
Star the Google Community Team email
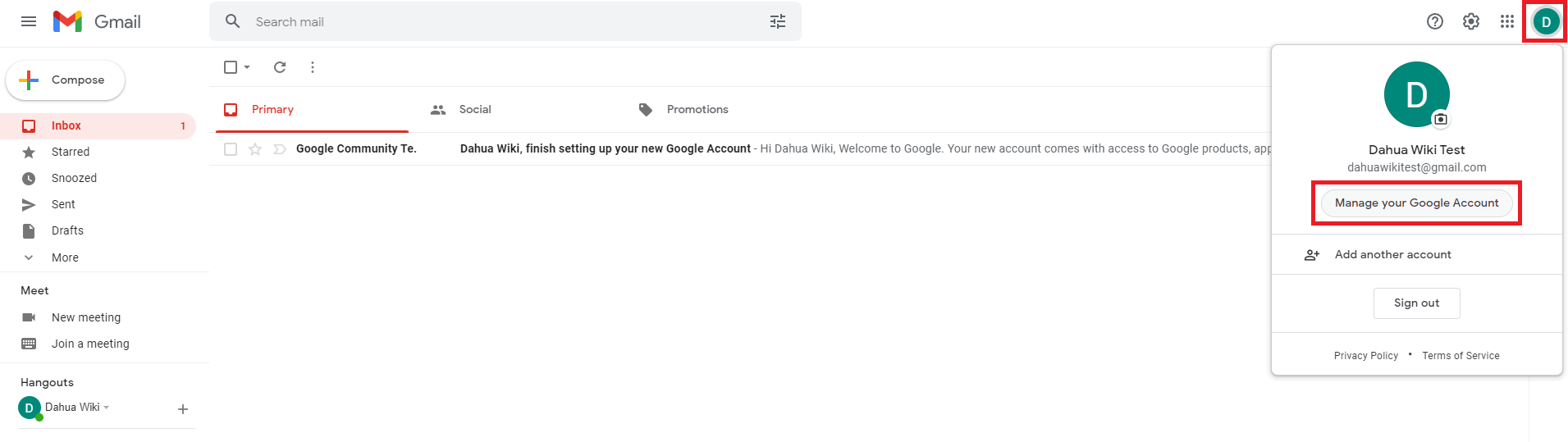tap(255, 149)
